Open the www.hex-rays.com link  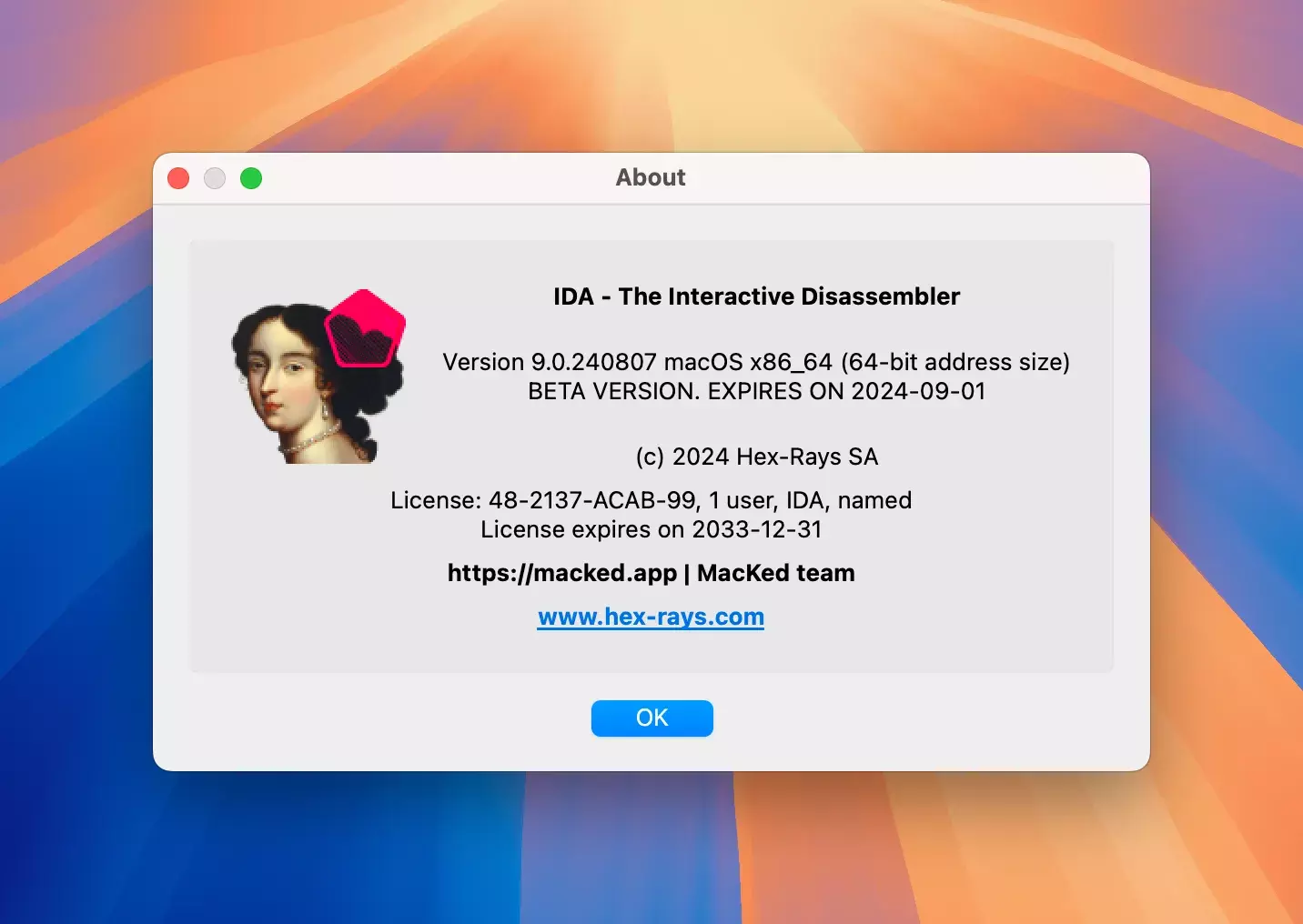click(651, 617)
